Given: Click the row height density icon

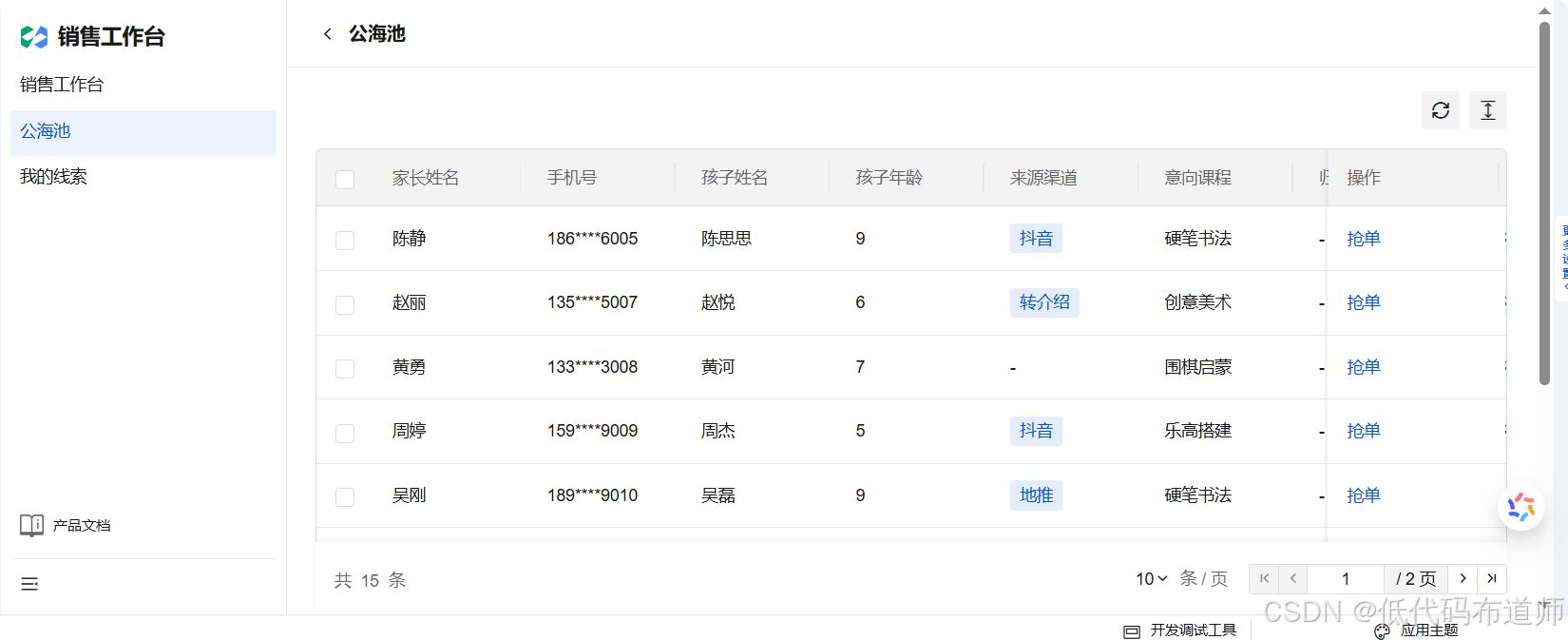Looking at the screenshot, I should coord(1487,110).
